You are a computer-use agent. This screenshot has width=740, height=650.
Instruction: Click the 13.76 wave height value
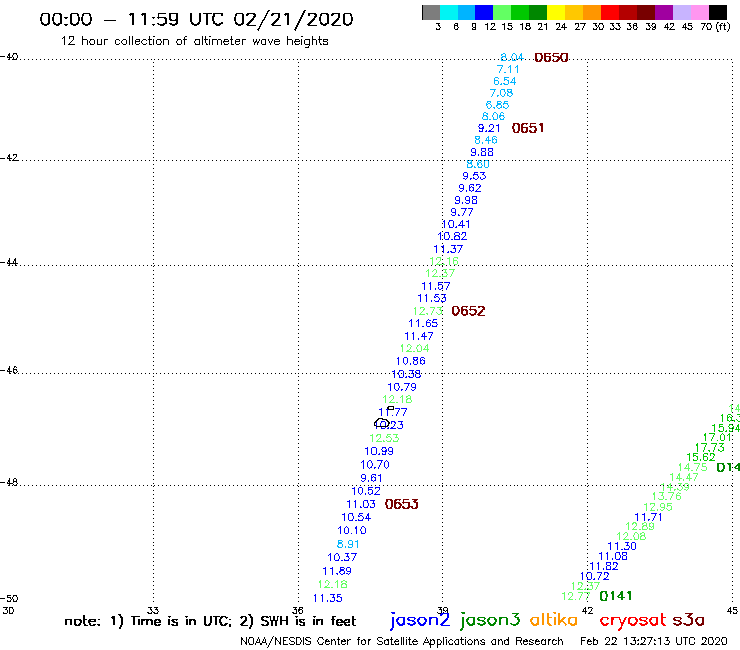click(666, 496)
